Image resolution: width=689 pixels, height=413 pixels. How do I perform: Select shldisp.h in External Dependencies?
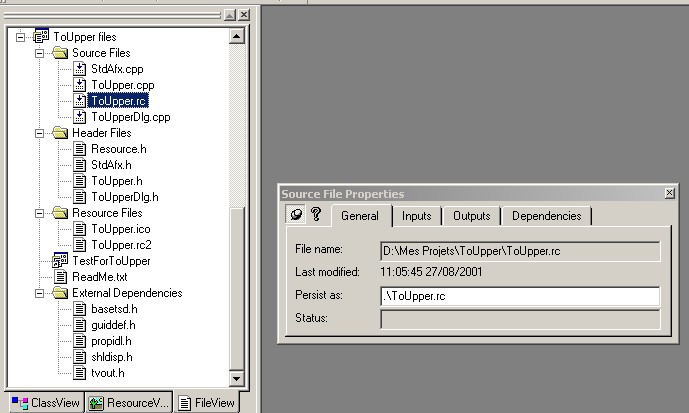pos(112,357)
